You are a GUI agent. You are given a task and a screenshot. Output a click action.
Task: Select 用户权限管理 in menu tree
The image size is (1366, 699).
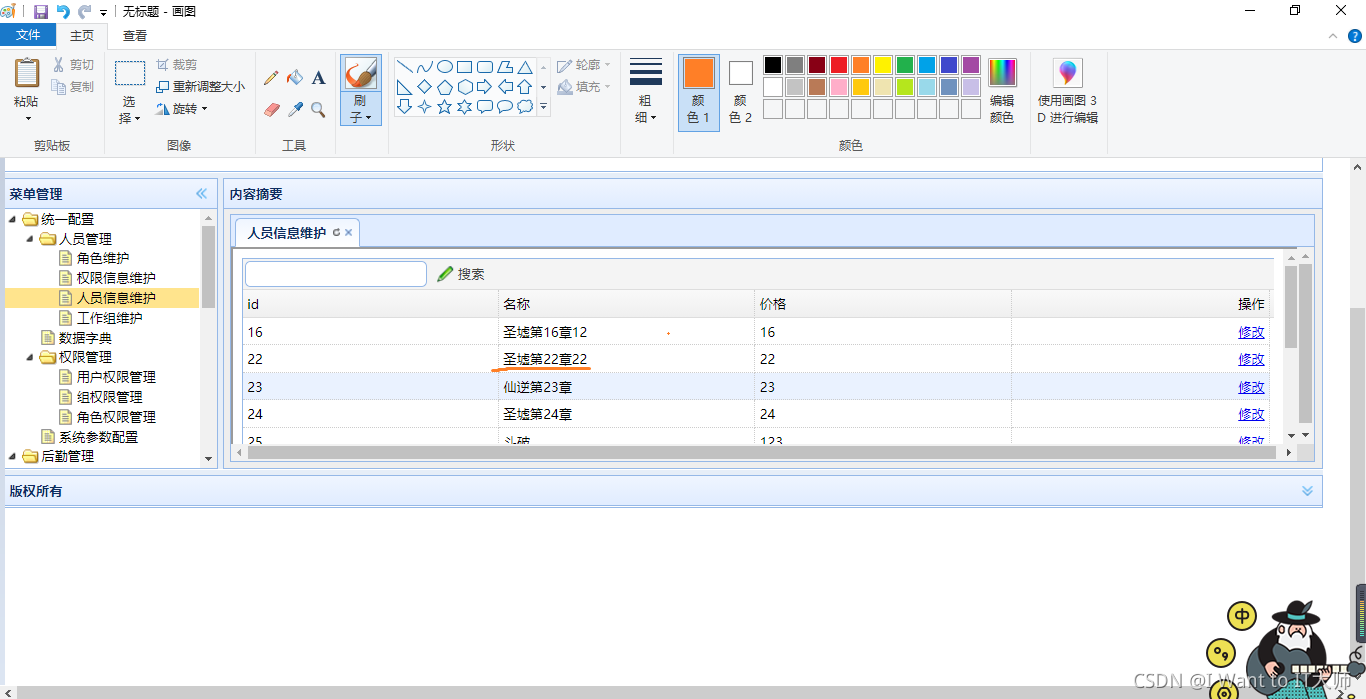pyautogui.click(x=116, y=377)
